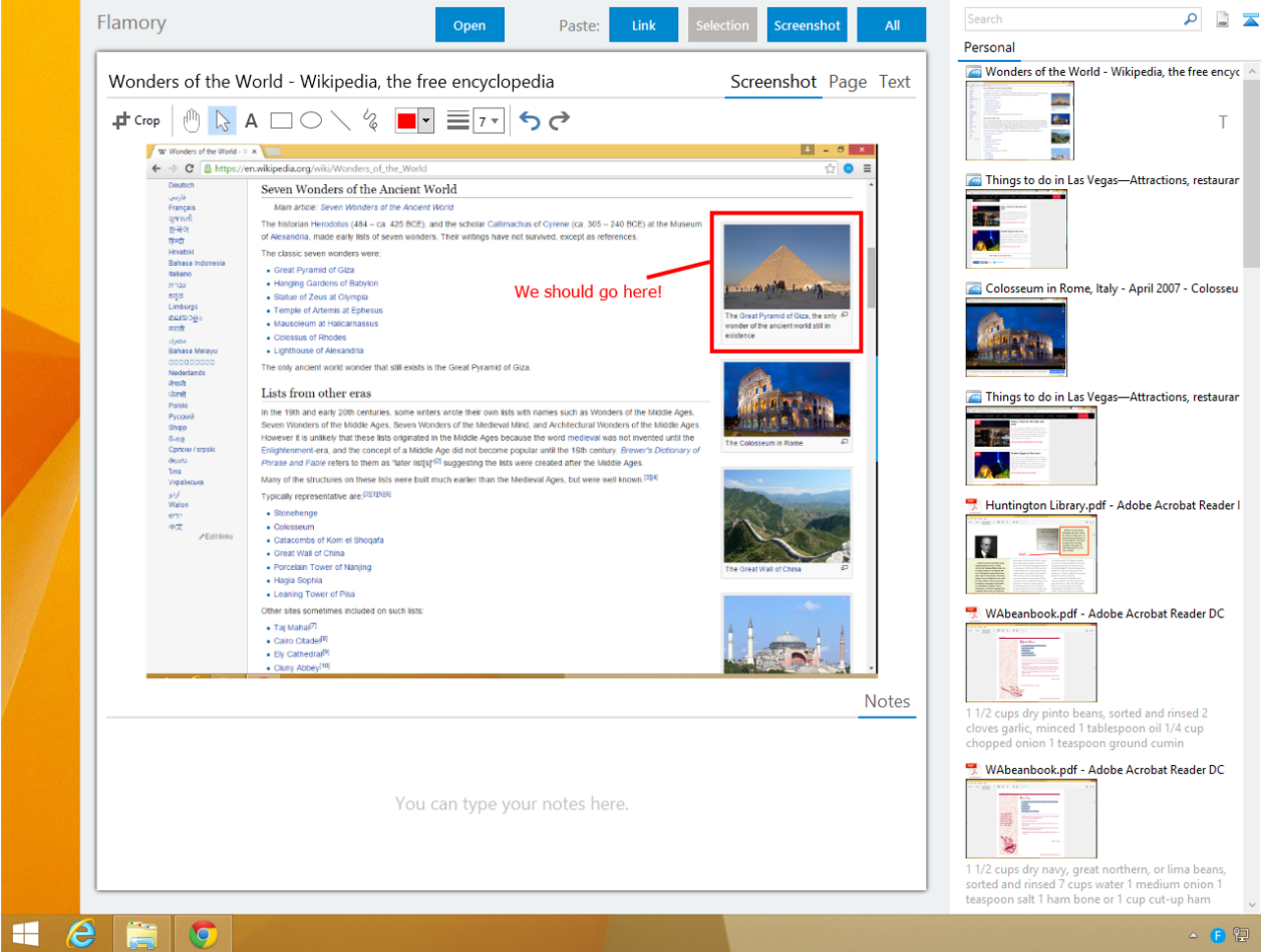Image resolution: width=1261 pixels, height=952 pixels.
Task: Open Wonders of the World snapshot thumbnail
Action: pos(1020,120)
